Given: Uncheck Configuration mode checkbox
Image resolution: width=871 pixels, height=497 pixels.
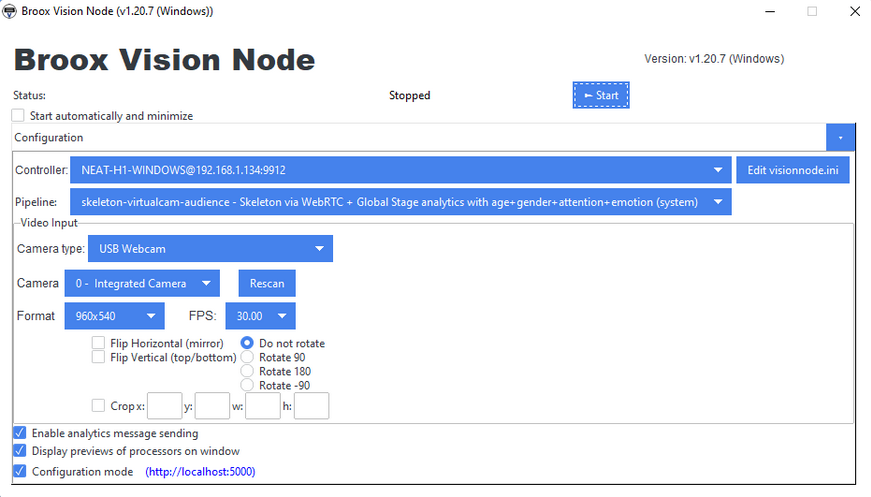Looking at the screenshot, I should click(20, 471).
